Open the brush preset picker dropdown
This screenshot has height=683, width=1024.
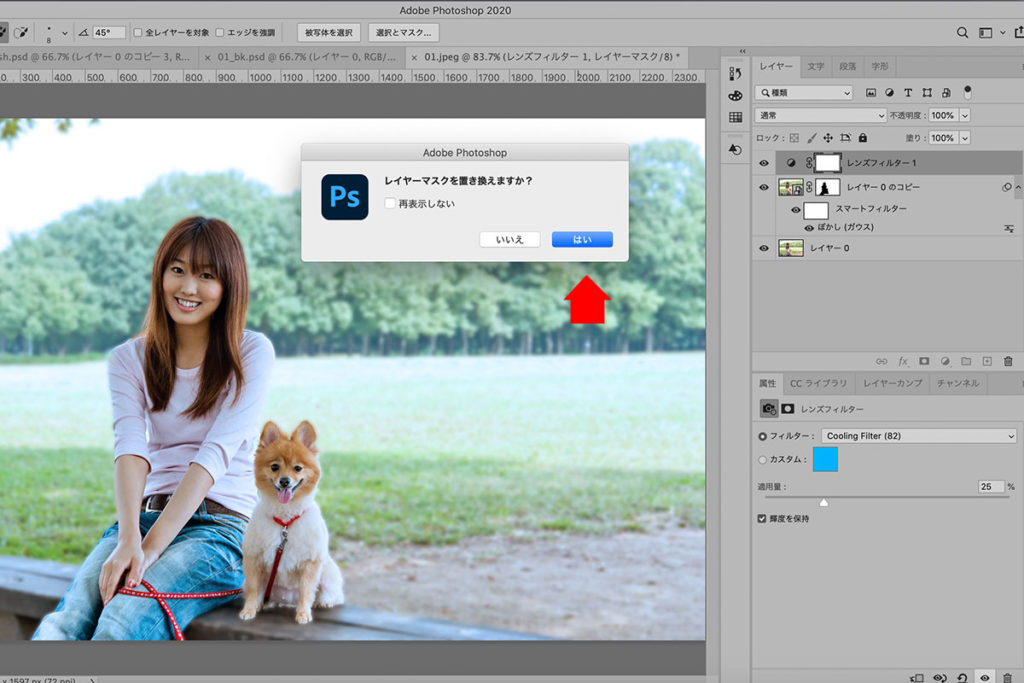(65, 32)
